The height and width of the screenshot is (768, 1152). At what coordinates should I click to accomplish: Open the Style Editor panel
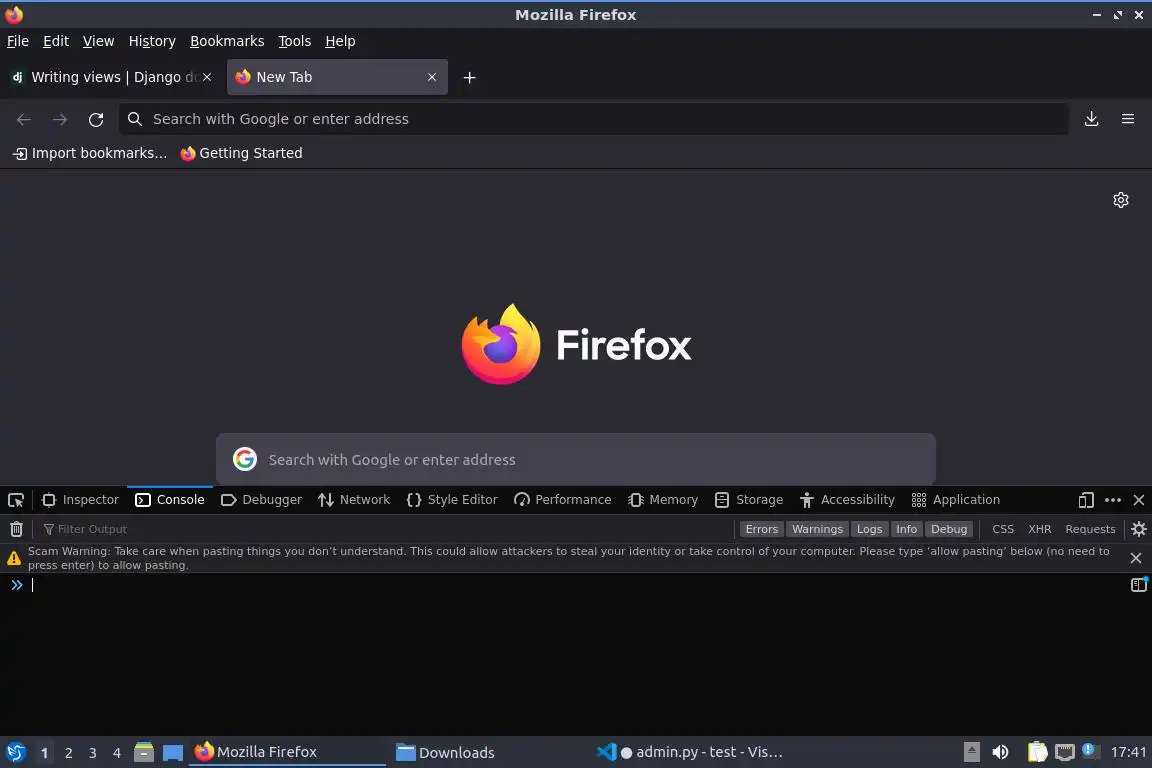[x=452, y=500]
